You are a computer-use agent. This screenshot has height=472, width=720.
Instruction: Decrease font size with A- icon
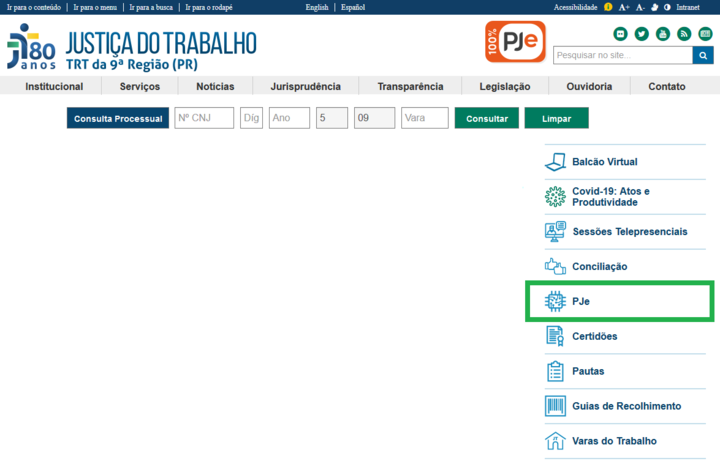coord(640,7)
